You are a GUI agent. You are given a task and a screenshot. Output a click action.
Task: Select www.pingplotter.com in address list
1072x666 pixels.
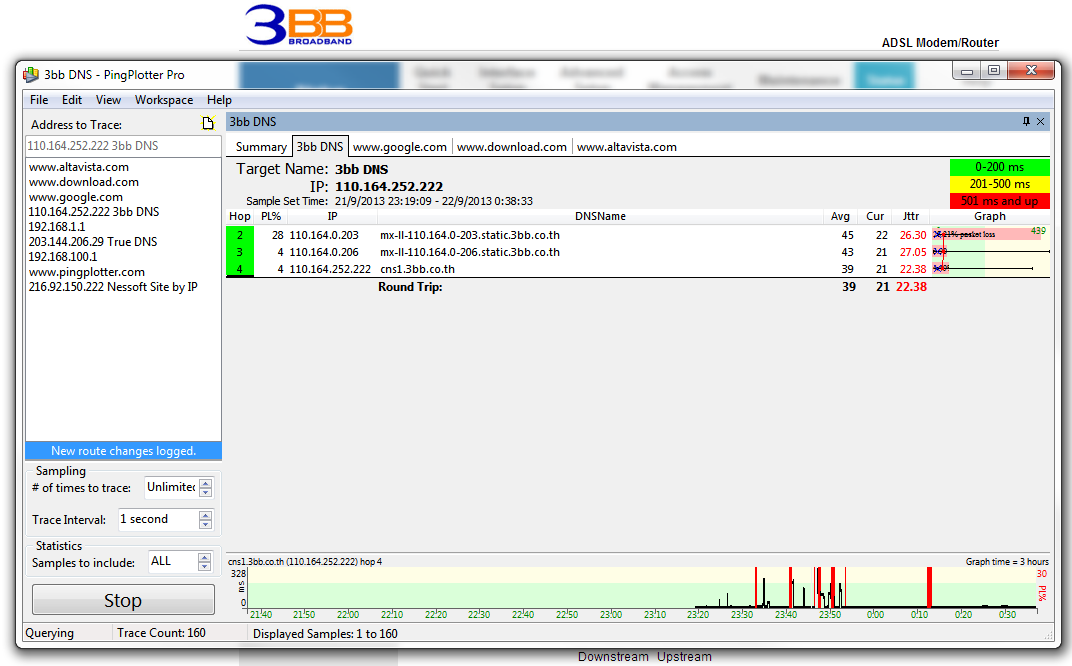click(x=87, y=272)
